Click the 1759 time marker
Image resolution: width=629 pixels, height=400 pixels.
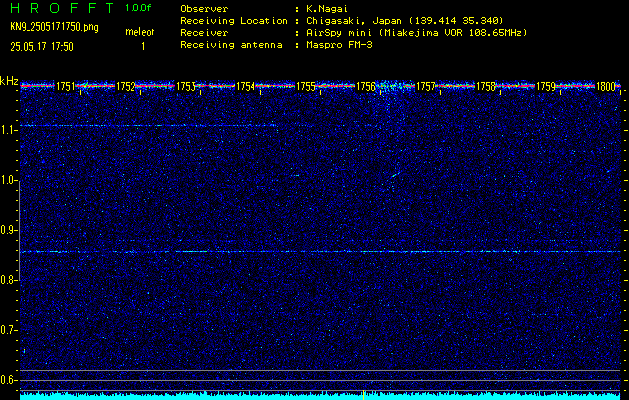[546, 86]
